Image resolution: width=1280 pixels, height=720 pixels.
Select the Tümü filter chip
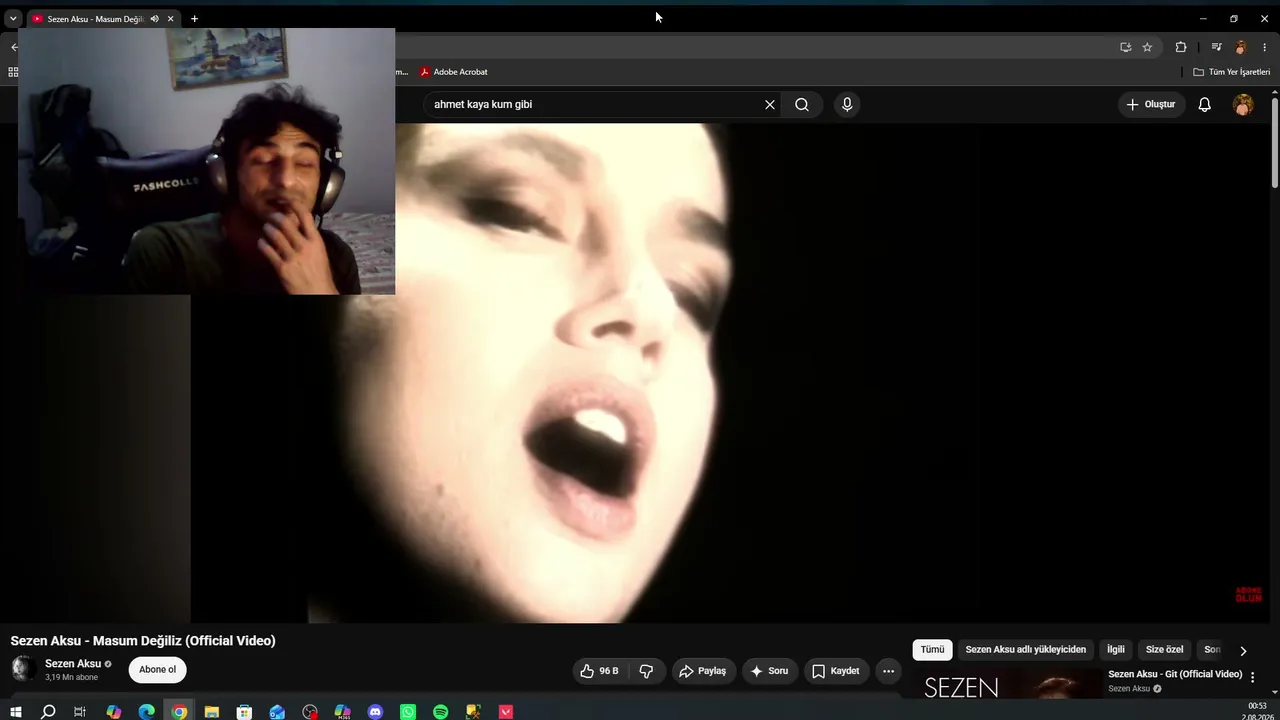coord(932,650)
